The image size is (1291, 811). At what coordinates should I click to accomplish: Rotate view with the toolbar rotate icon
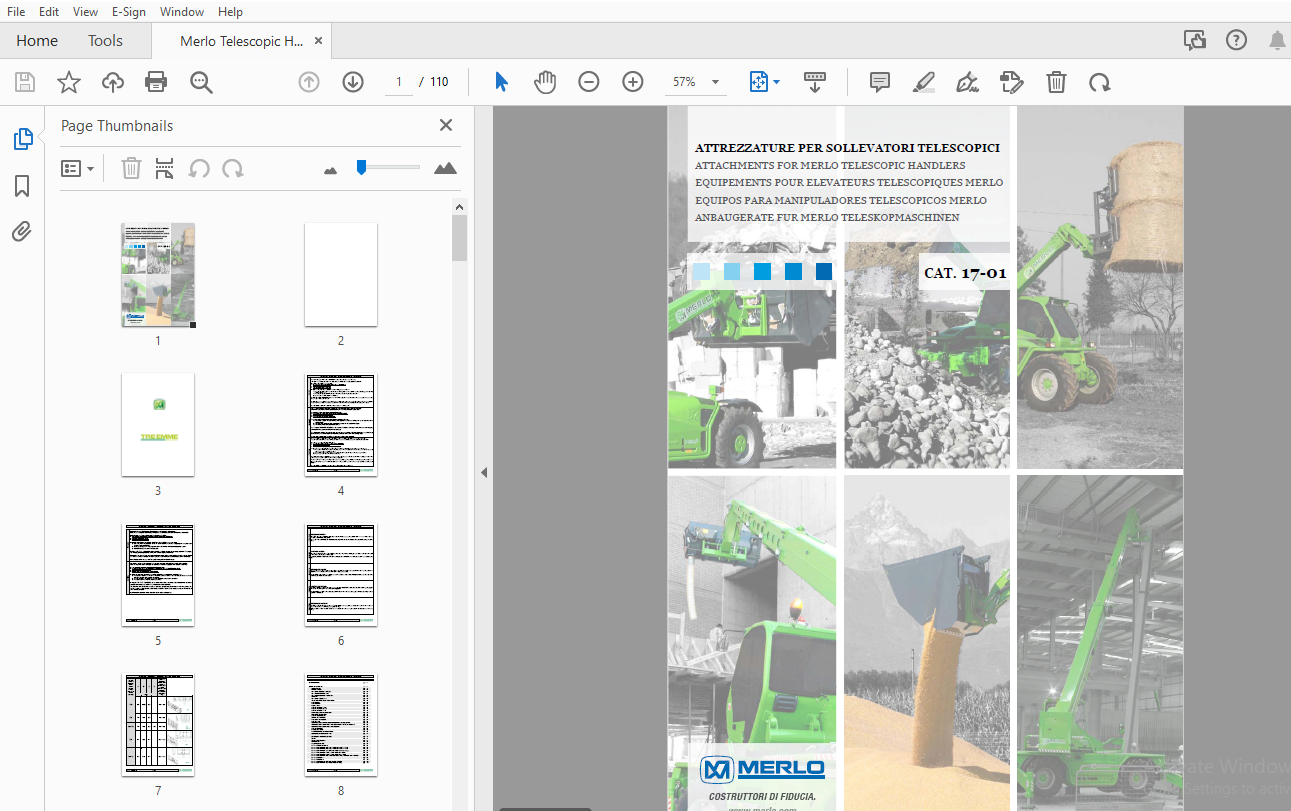[1100, 82]
